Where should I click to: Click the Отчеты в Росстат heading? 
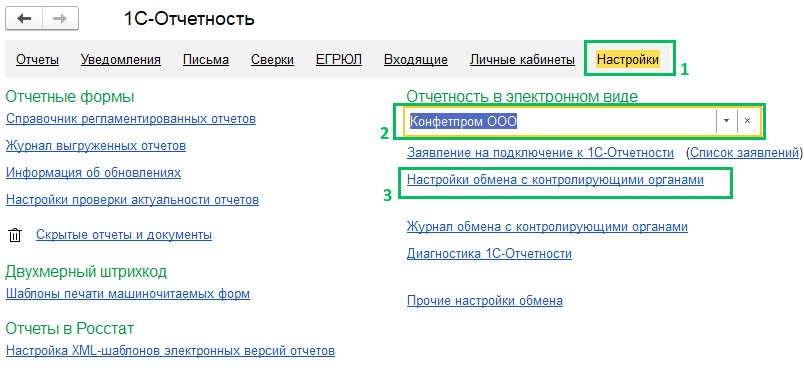[70, 328]
